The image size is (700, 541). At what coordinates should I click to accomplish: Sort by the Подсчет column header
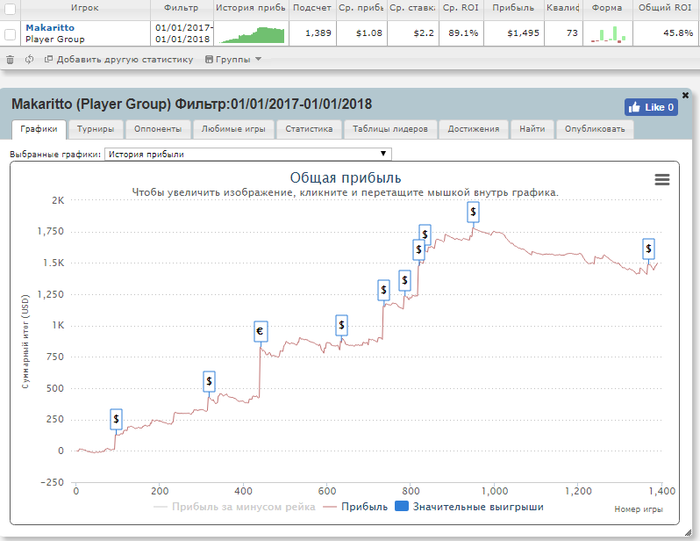[312, 8]
